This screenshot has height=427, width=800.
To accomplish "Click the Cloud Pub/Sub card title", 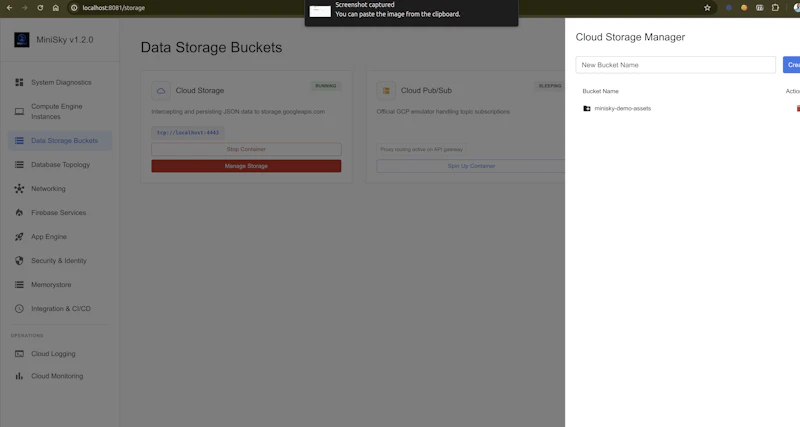I will (x=426, y=90).
